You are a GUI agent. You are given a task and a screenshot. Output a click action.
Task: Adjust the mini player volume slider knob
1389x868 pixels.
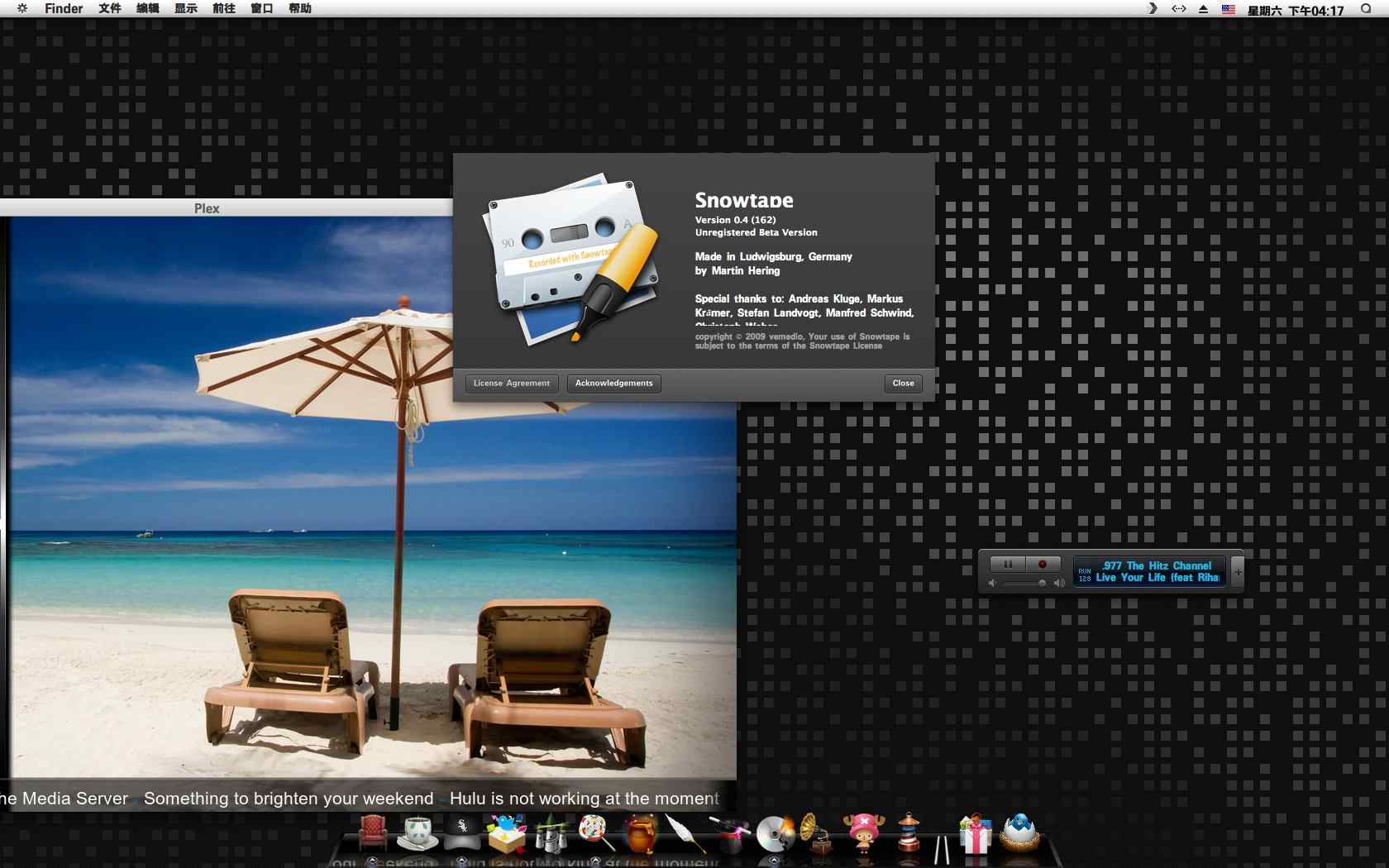click(1042, 584)
